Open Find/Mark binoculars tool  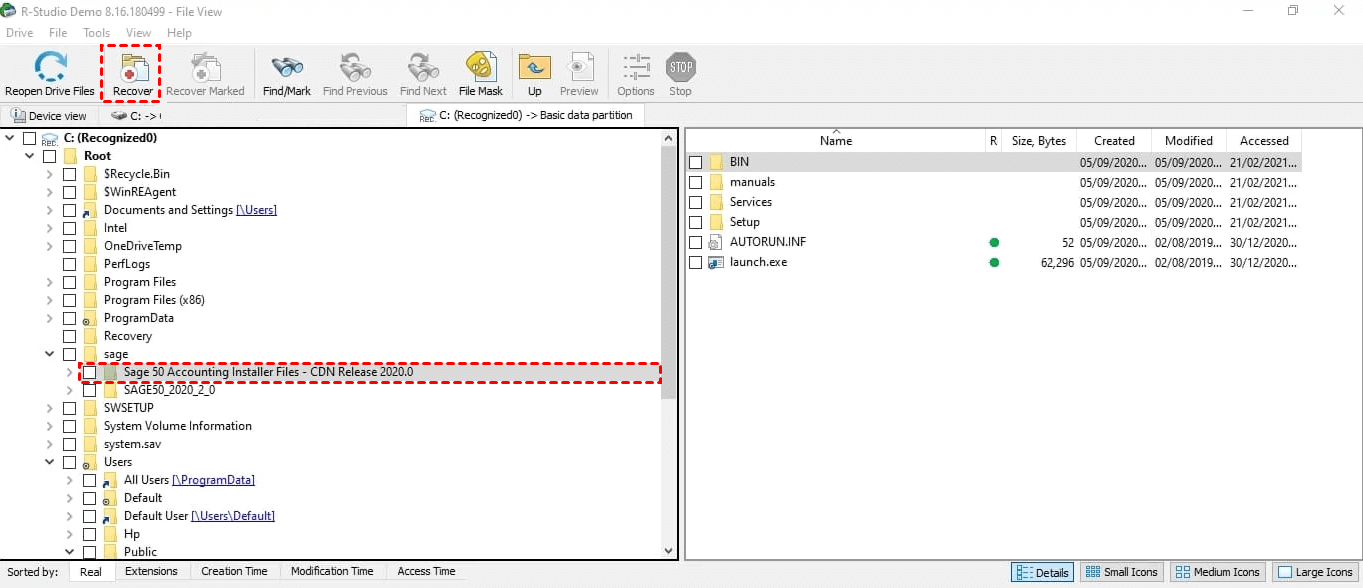(x=287, y=67)
